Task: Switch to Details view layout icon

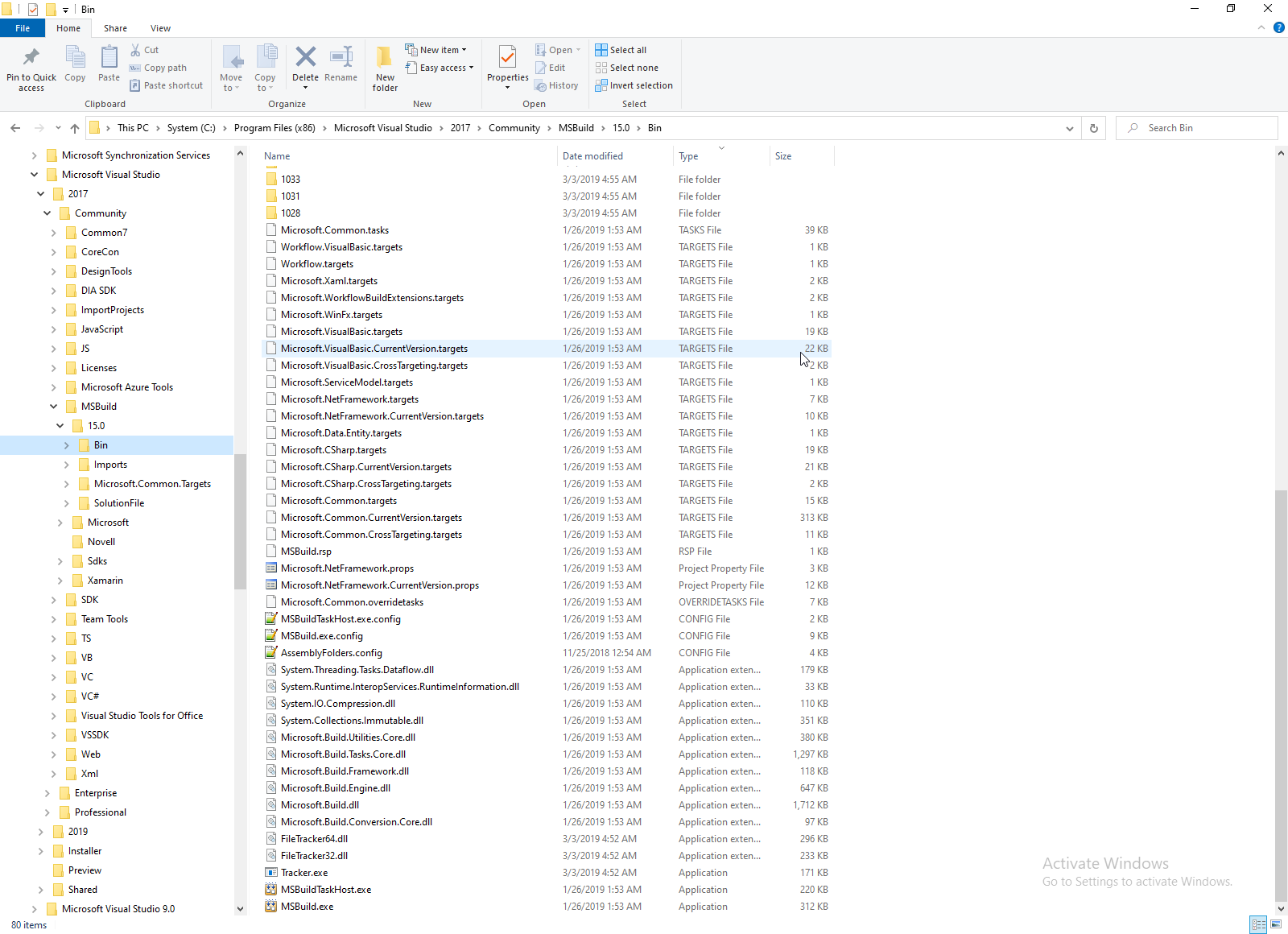Action: 1258,924
